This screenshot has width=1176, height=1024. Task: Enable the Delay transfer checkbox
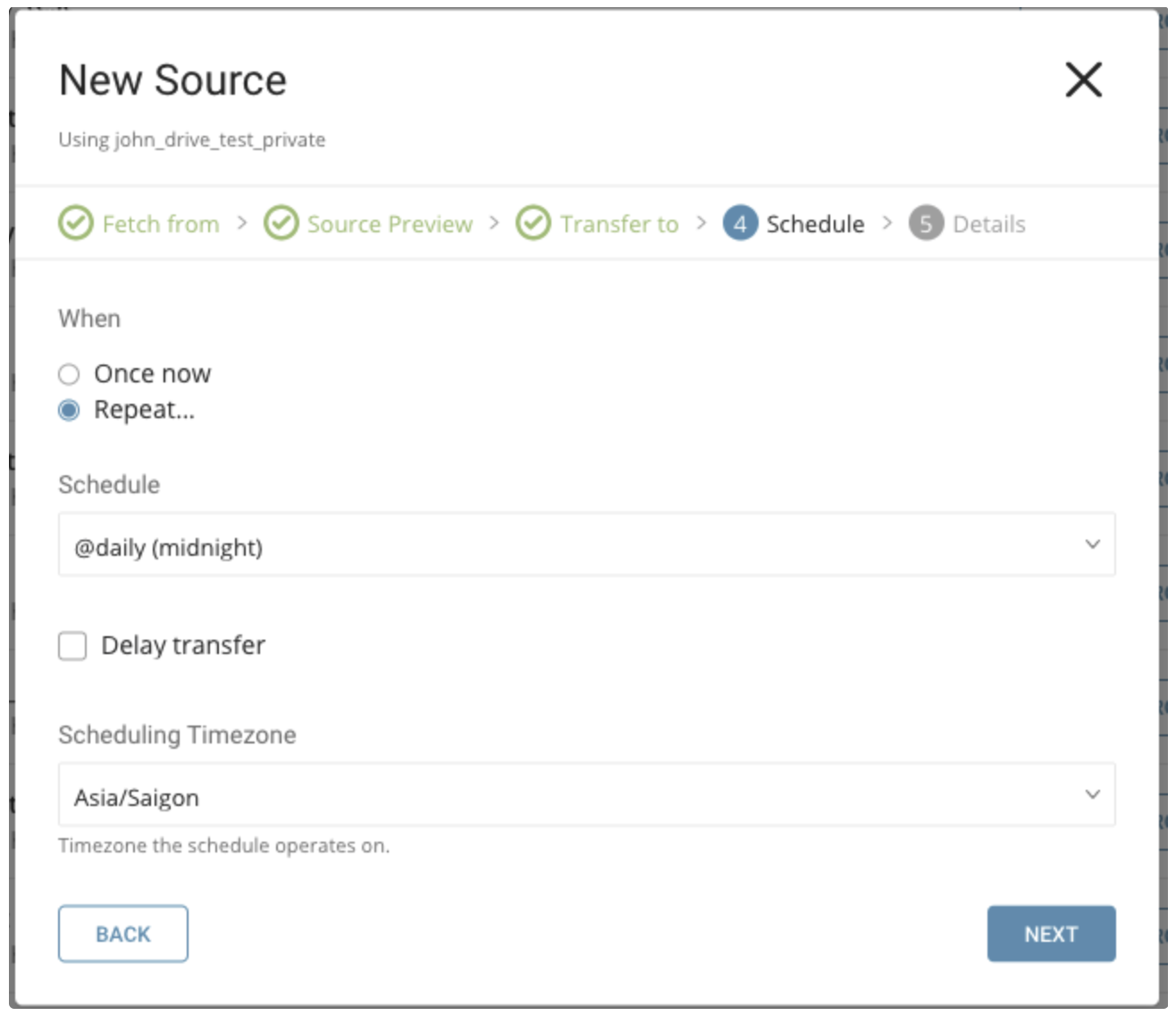[x=72, y=645]
